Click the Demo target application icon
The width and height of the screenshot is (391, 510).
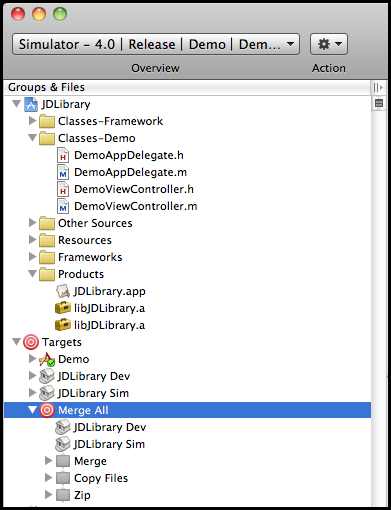click(47, 359)
